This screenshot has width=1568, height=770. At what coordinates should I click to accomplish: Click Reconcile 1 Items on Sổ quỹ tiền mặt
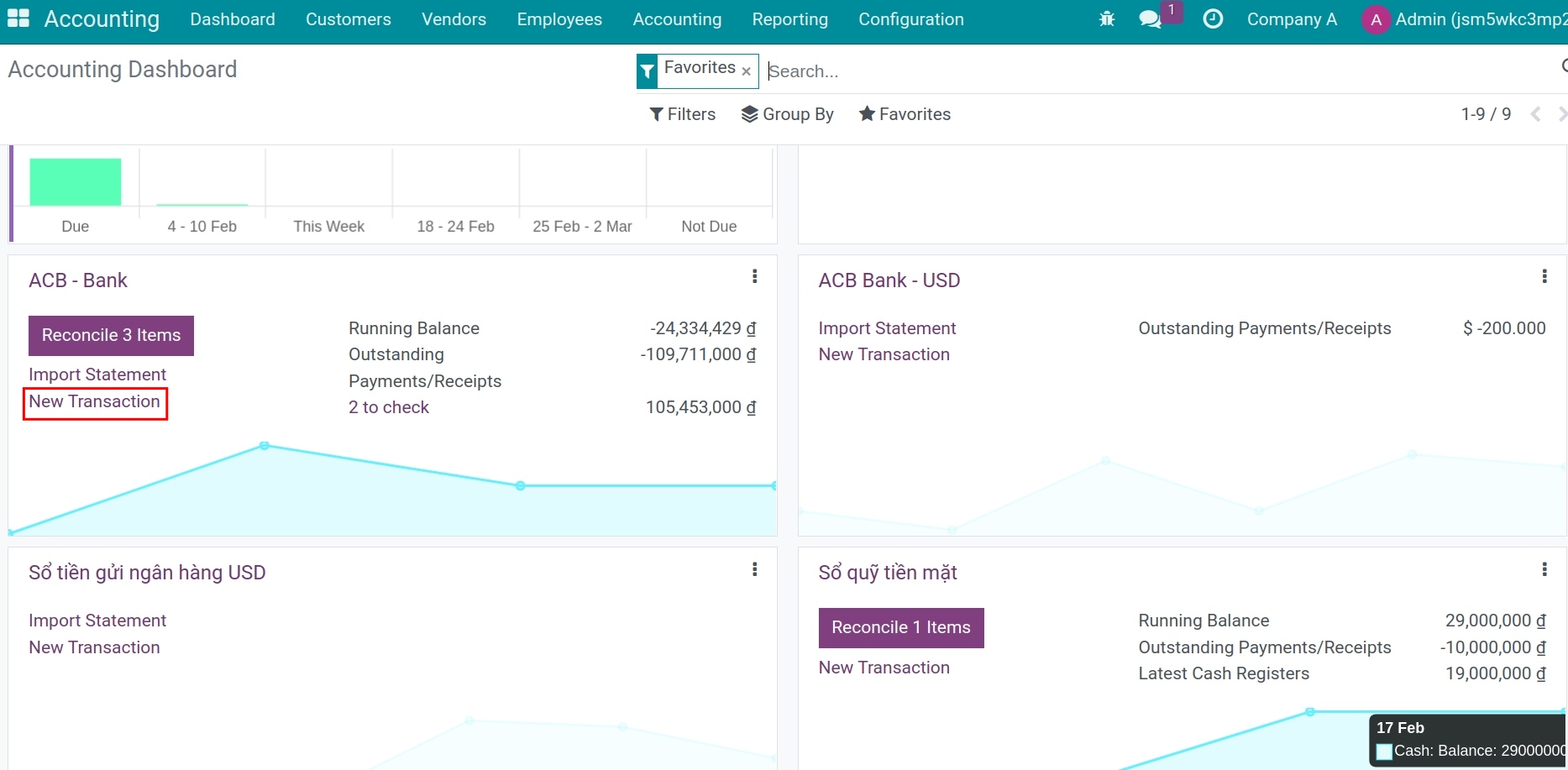tap(900, 627)
